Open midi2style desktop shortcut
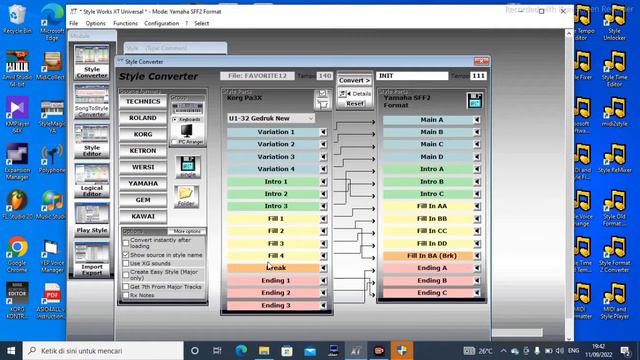640x360 pixels. (615, 112)
